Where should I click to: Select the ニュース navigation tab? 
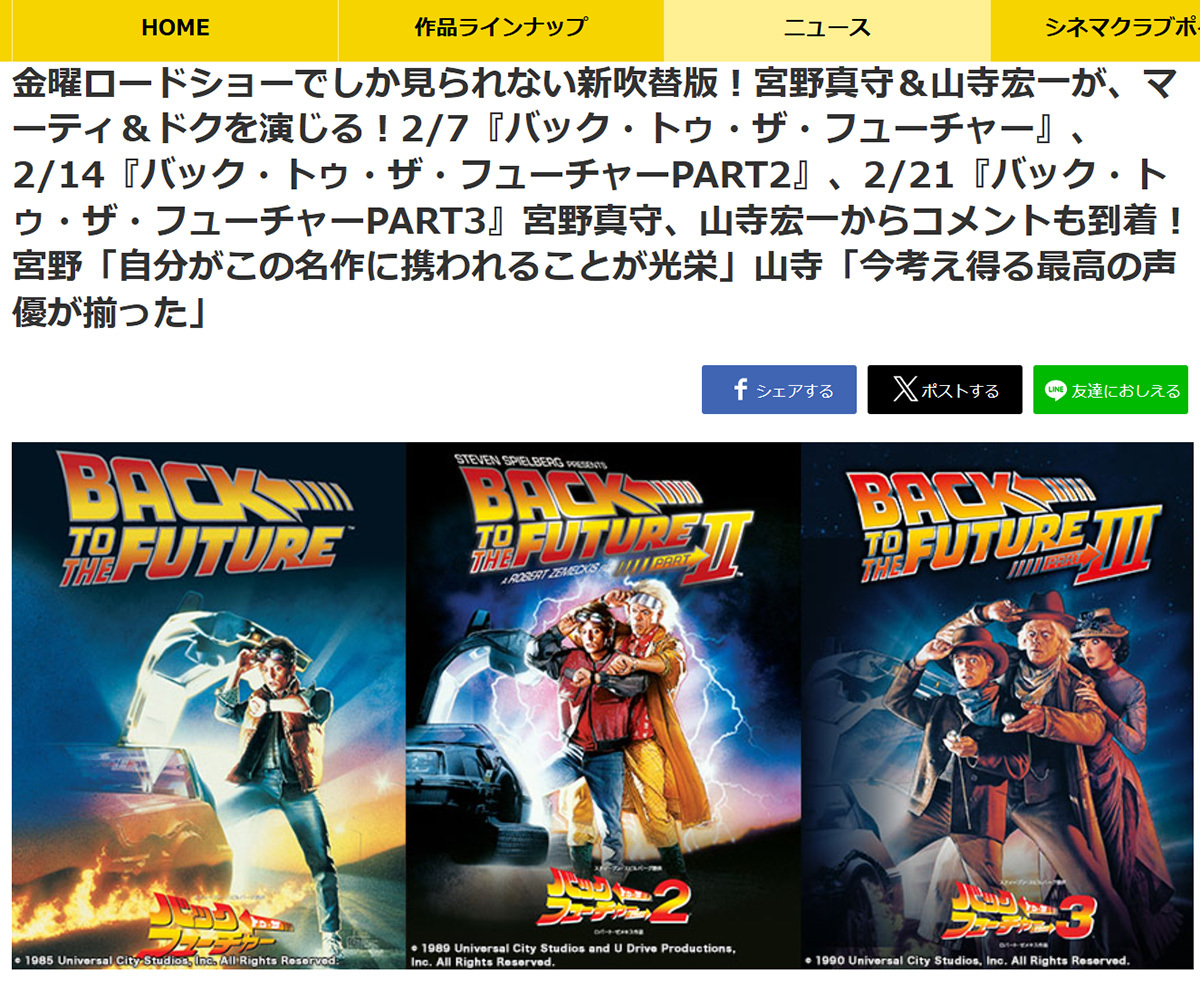tap(827, 29)
